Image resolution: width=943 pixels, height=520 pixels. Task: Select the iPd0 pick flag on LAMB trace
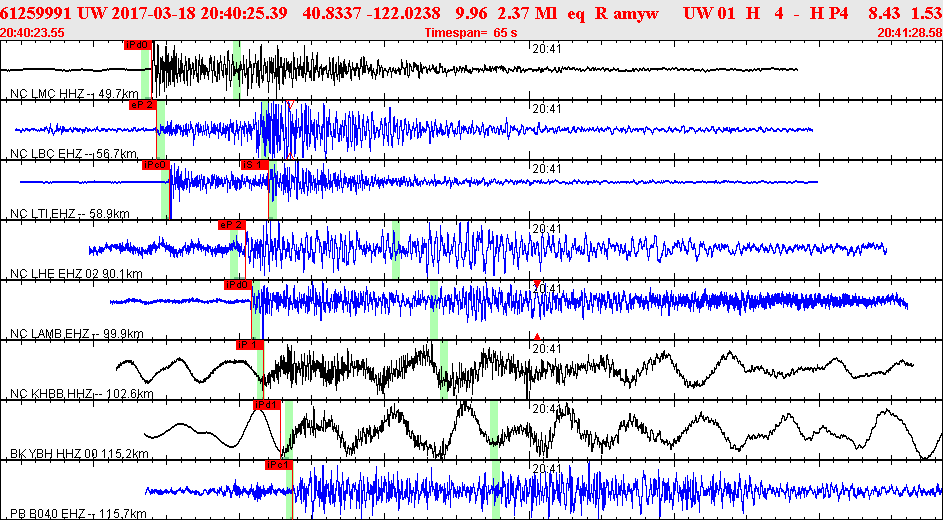[x=238, y=285]
